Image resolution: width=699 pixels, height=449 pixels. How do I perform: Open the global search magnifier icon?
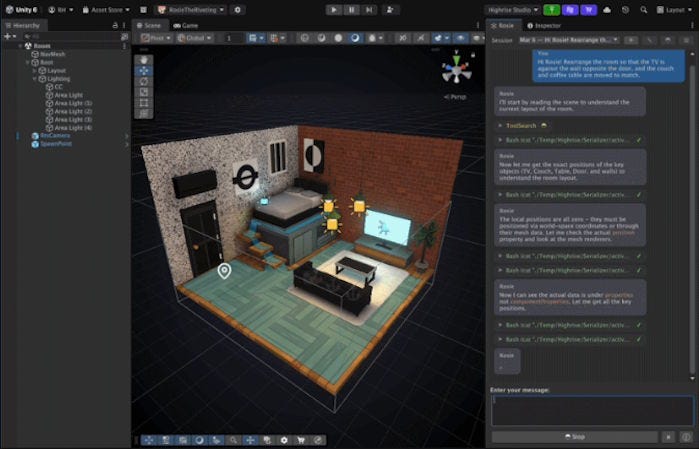click(644, 10)
